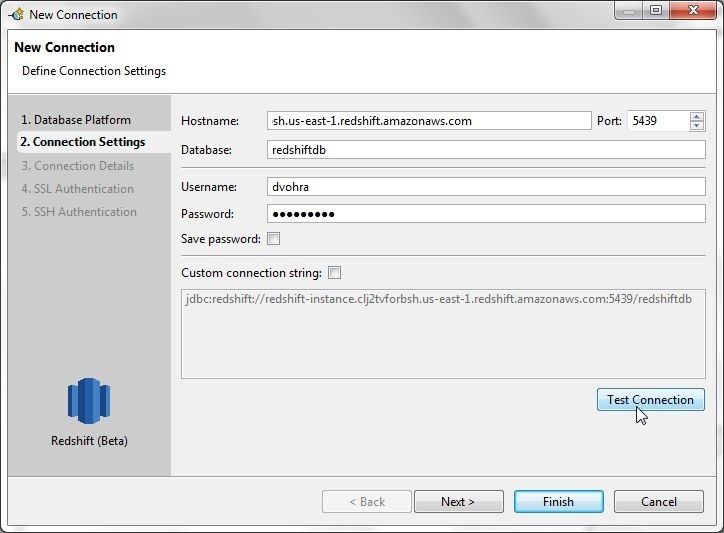Click the Username field containing dvohra
The image size is (724, 533).
tap(486, 187)
